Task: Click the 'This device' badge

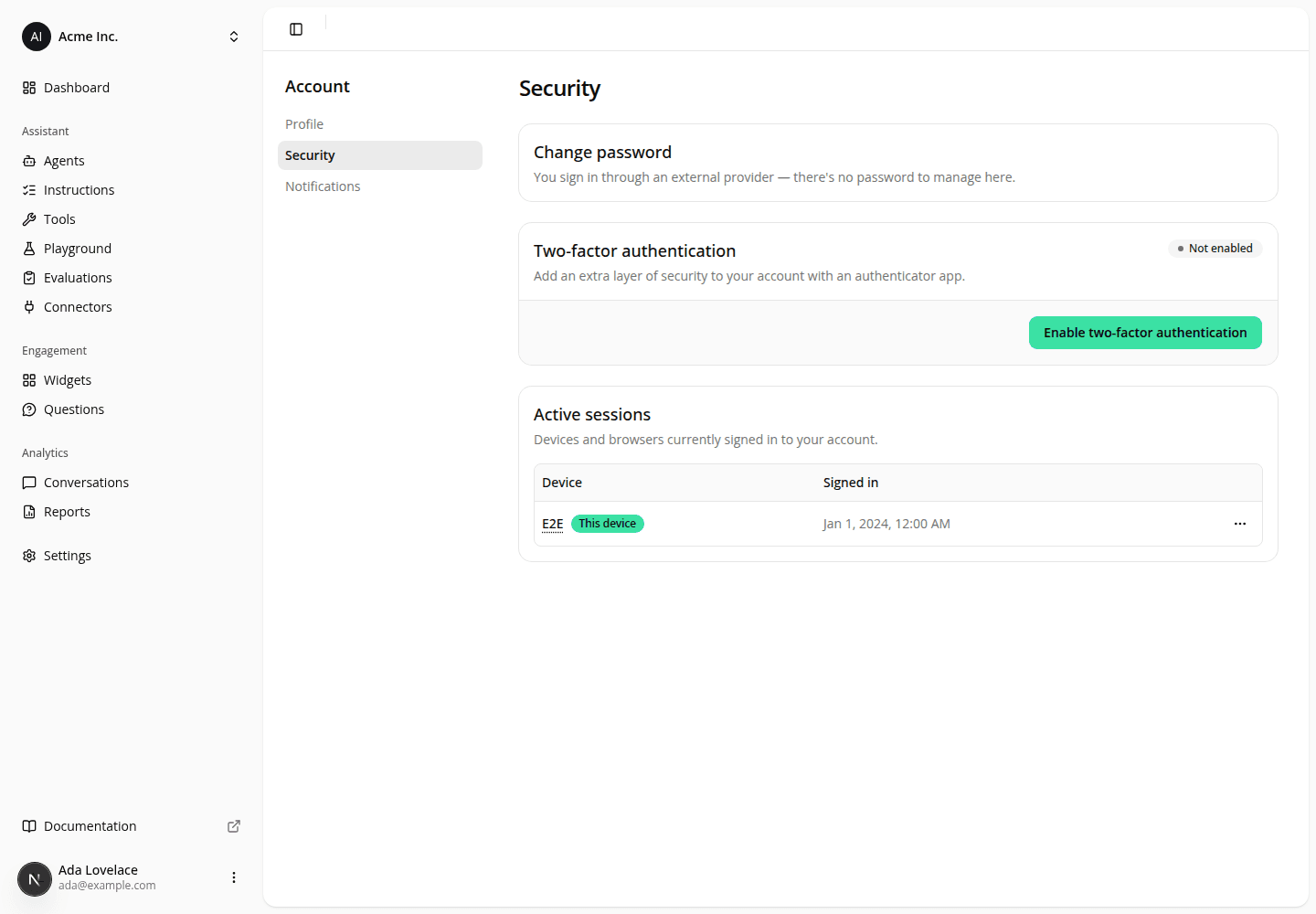Action: pos(608,524)
